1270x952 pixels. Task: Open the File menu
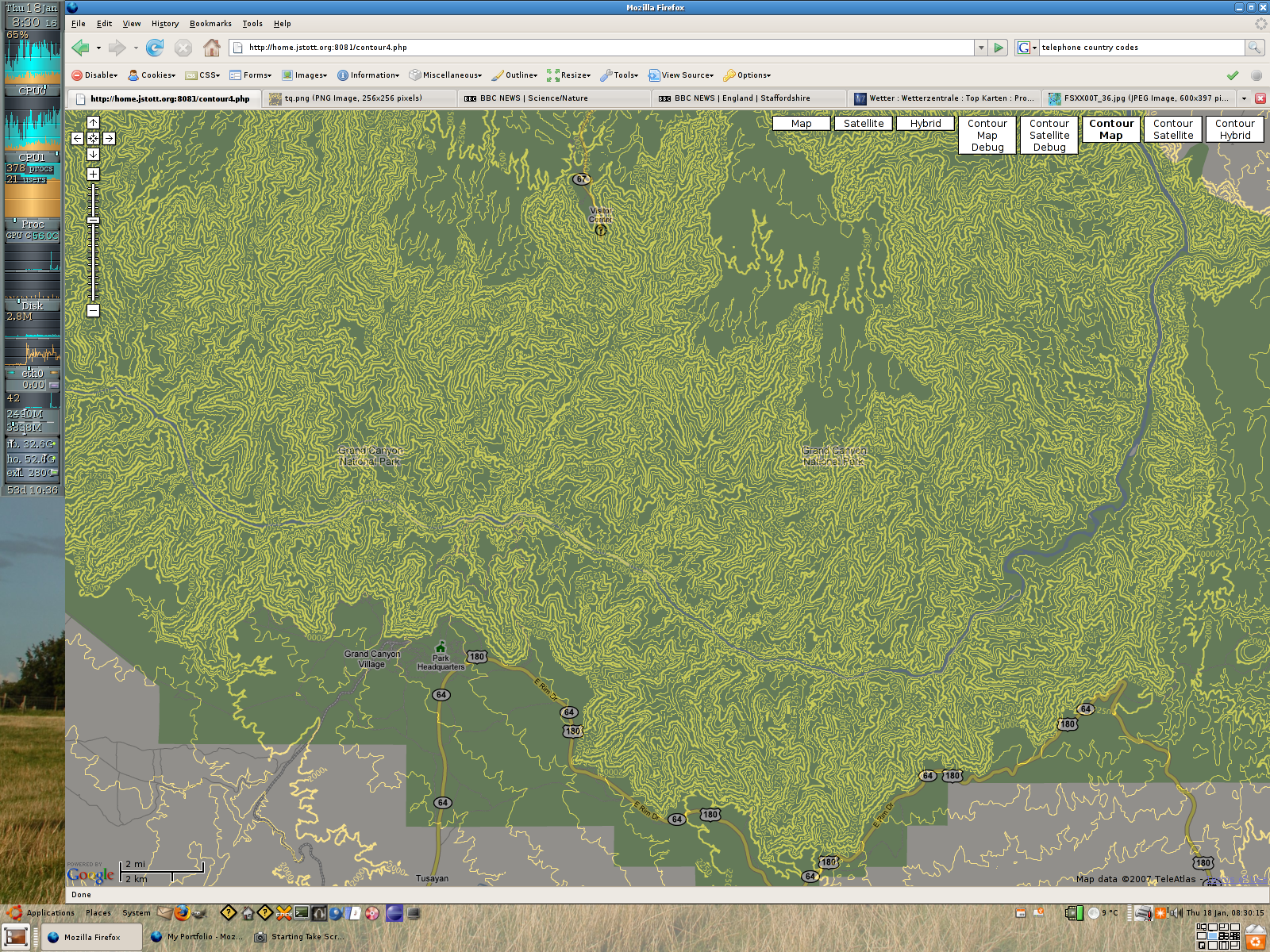pyautogui.click(x=79, y=24)
